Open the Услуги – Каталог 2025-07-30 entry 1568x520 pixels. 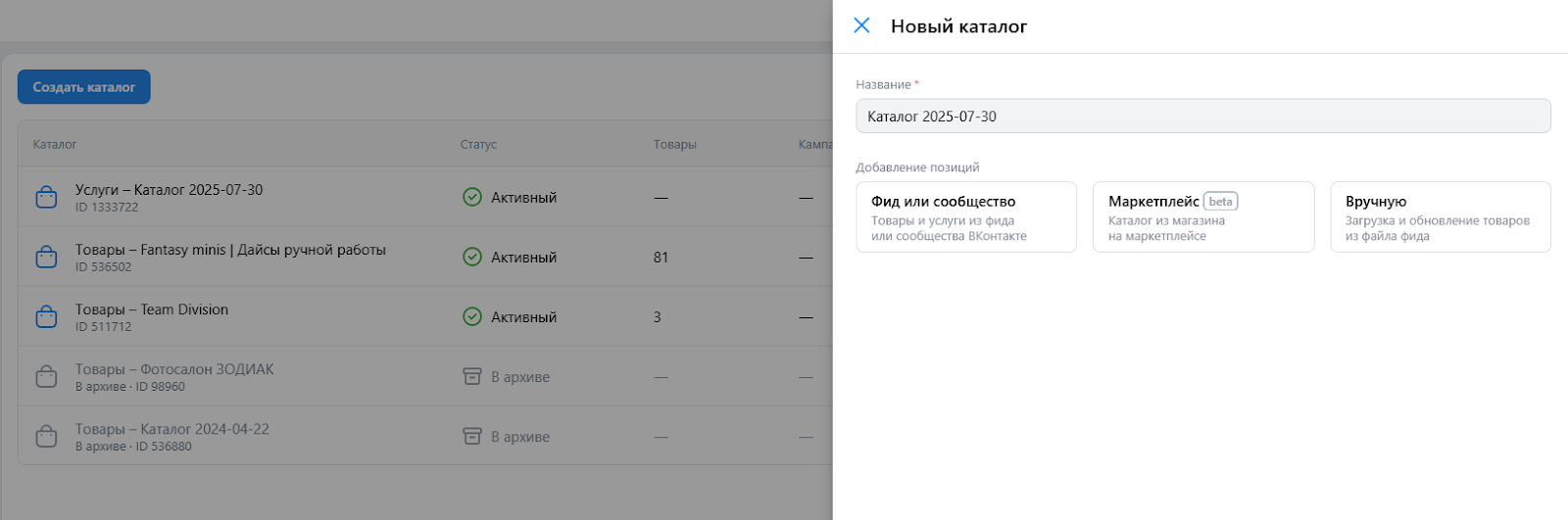[169, 190]
